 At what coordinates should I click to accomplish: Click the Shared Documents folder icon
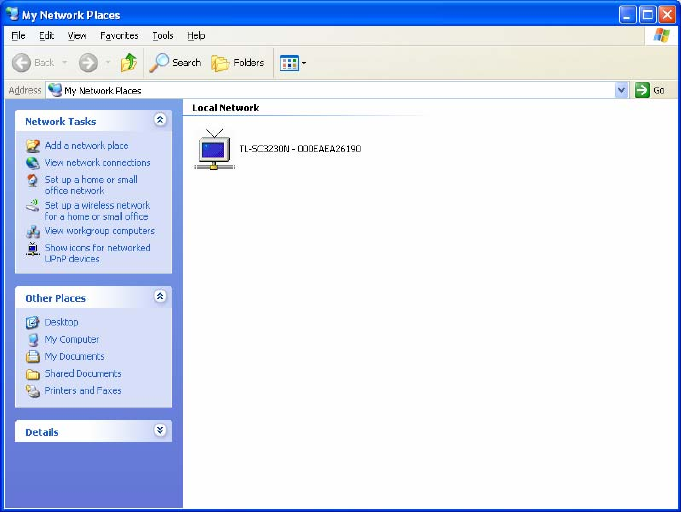[x=33, y=374]
